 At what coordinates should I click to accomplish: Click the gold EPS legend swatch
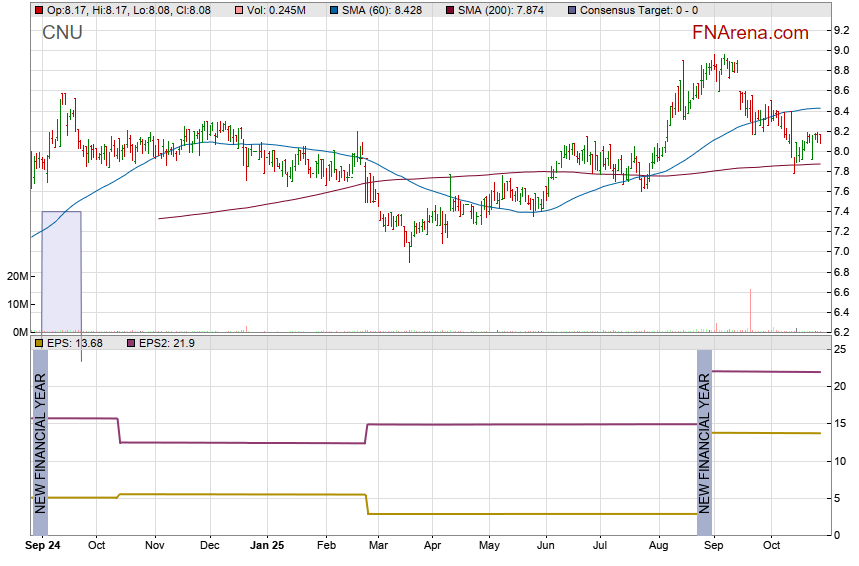pyautogui.click(x=39, y=343)
